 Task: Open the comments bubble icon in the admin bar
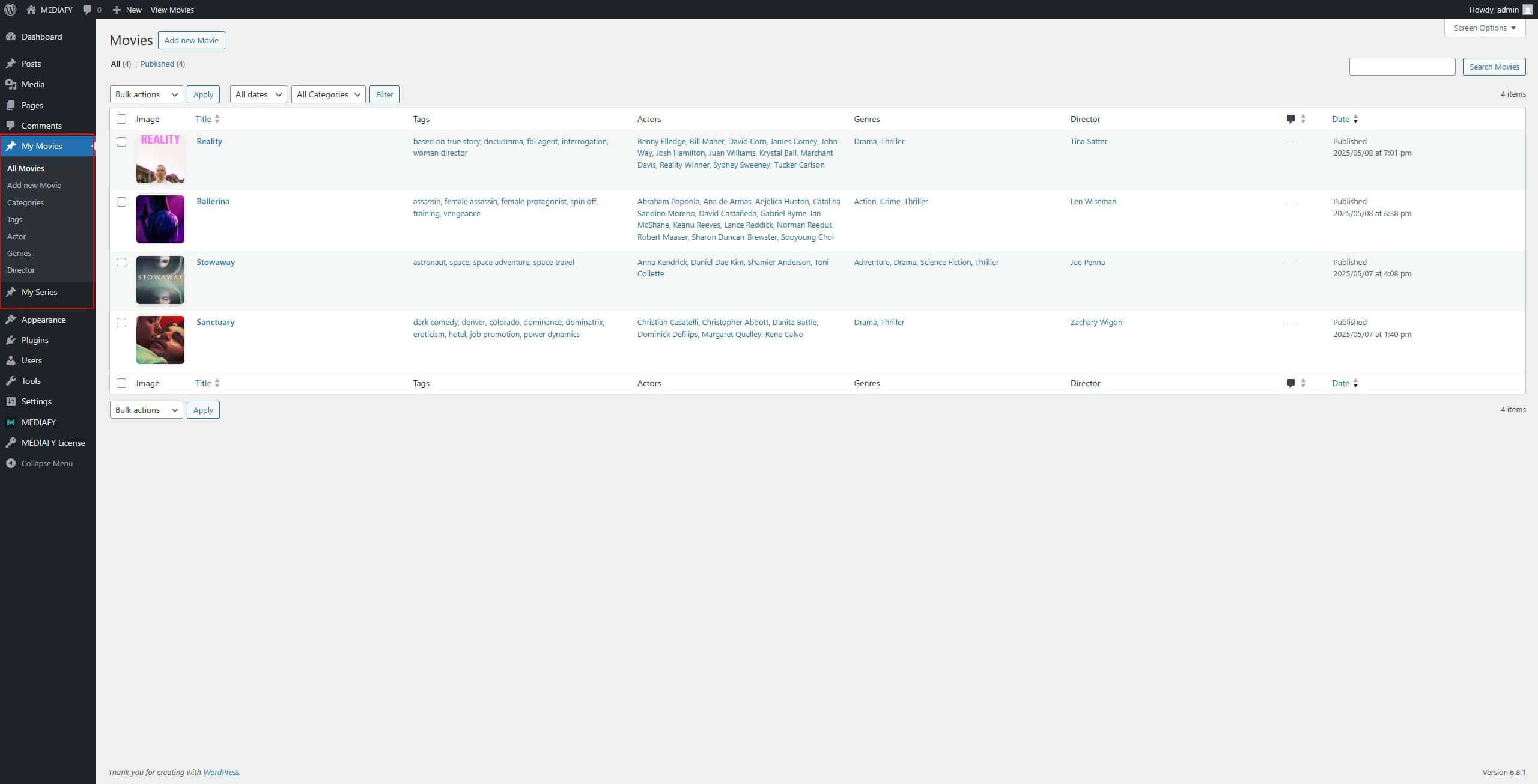pos(88,10)
